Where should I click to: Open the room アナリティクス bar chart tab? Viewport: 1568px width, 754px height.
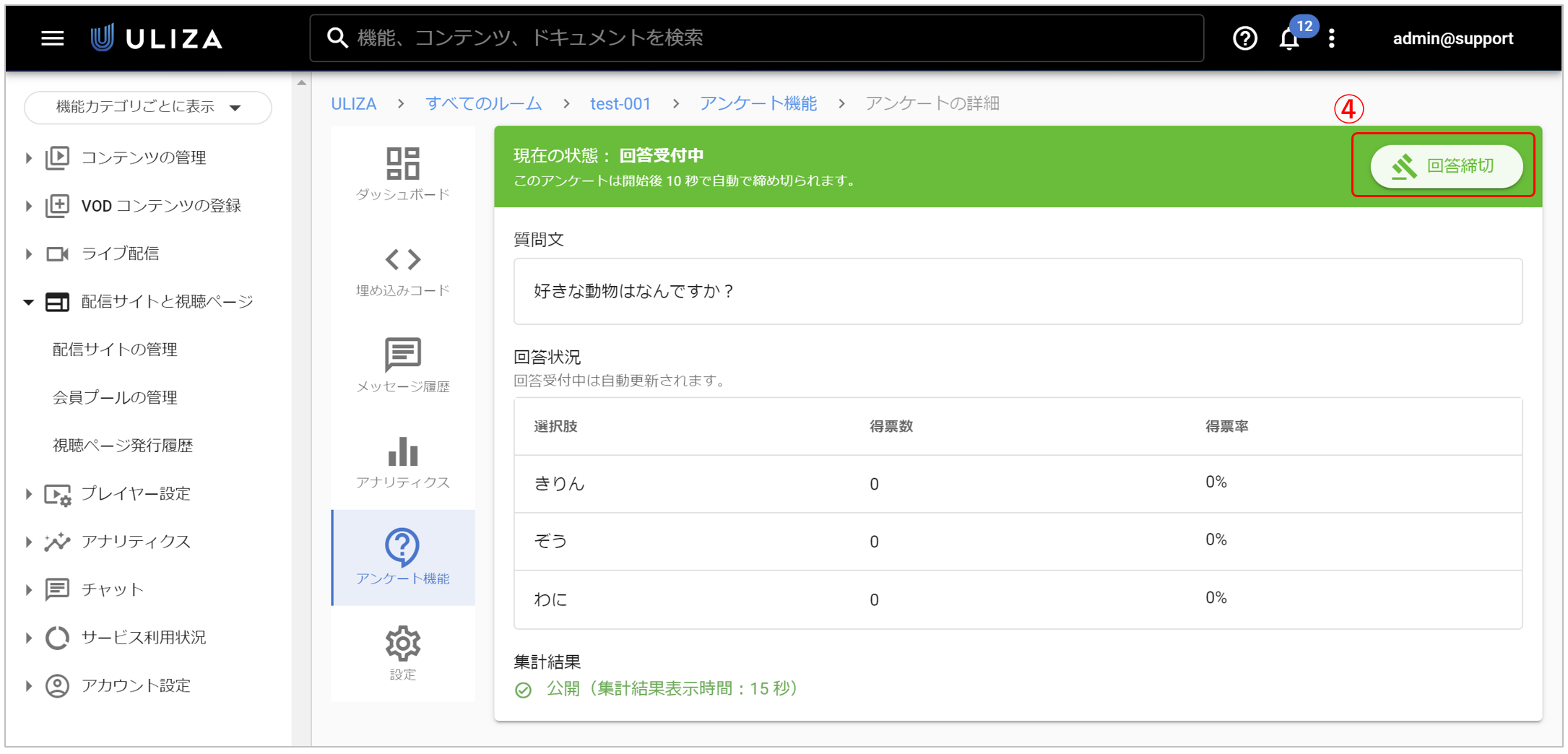pos(403,462)
